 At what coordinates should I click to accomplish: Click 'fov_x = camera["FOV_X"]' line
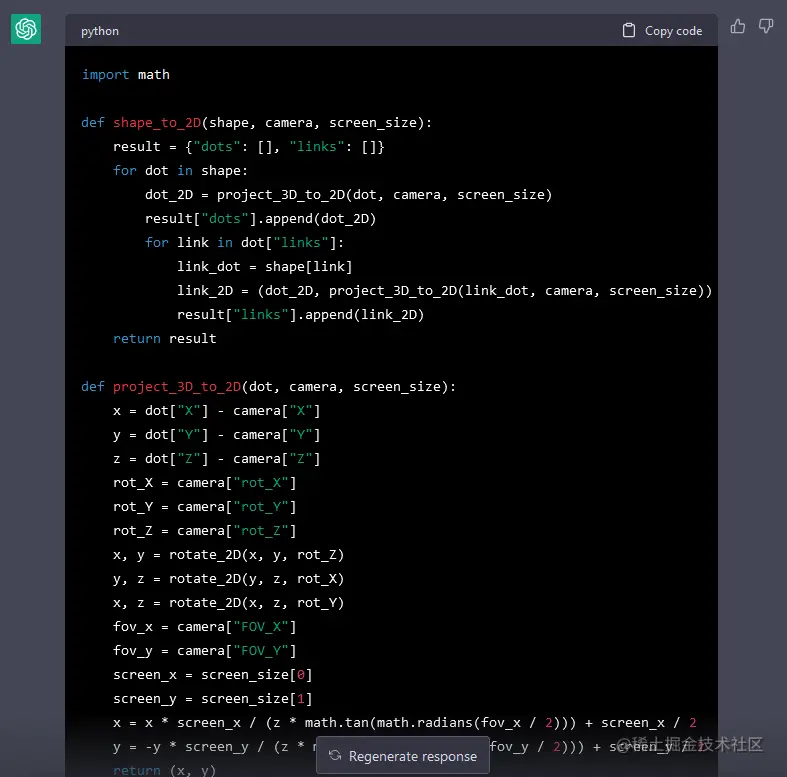pos(205,627)
